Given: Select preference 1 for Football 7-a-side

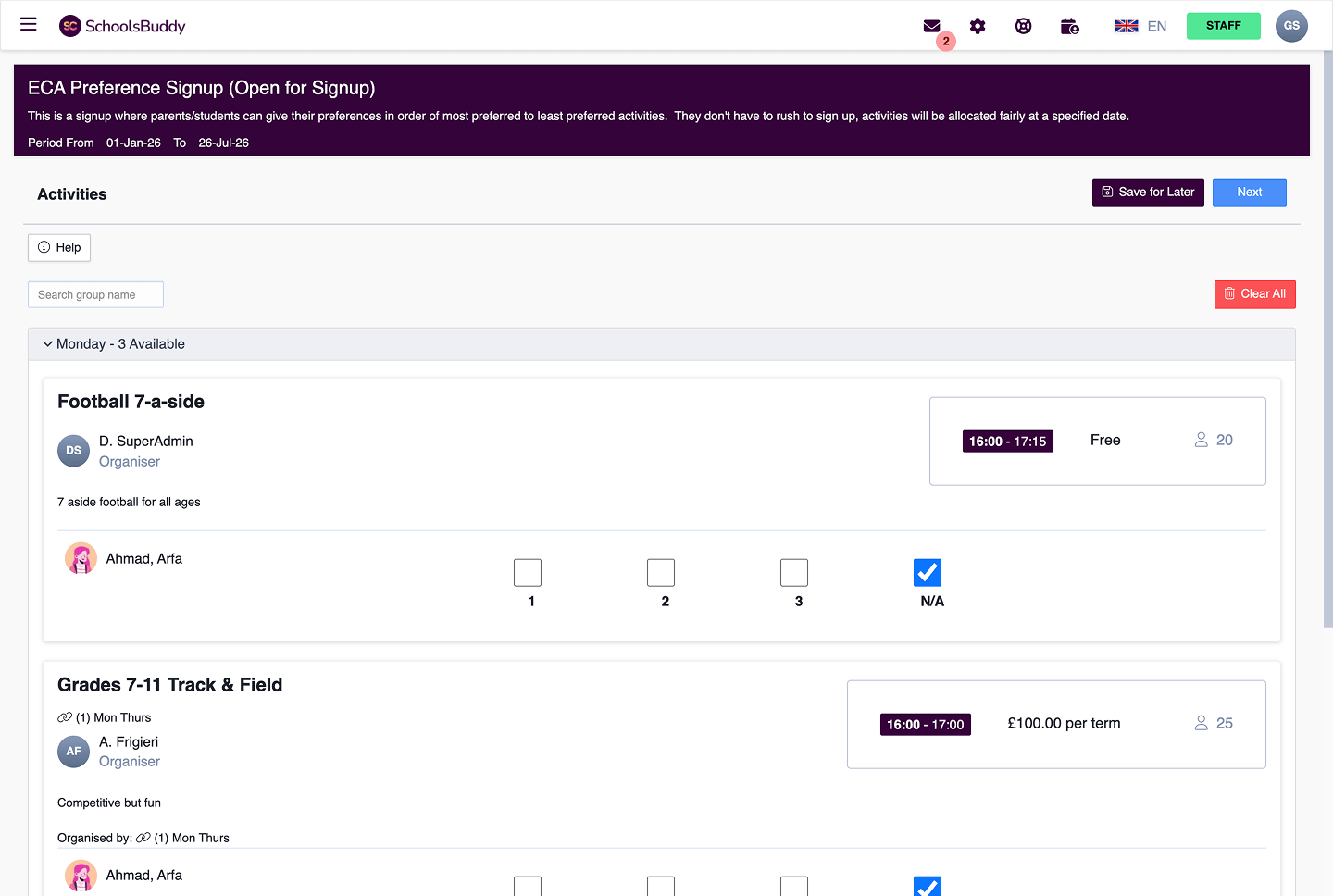Looking at the screenshot, I should coord(528,573).
